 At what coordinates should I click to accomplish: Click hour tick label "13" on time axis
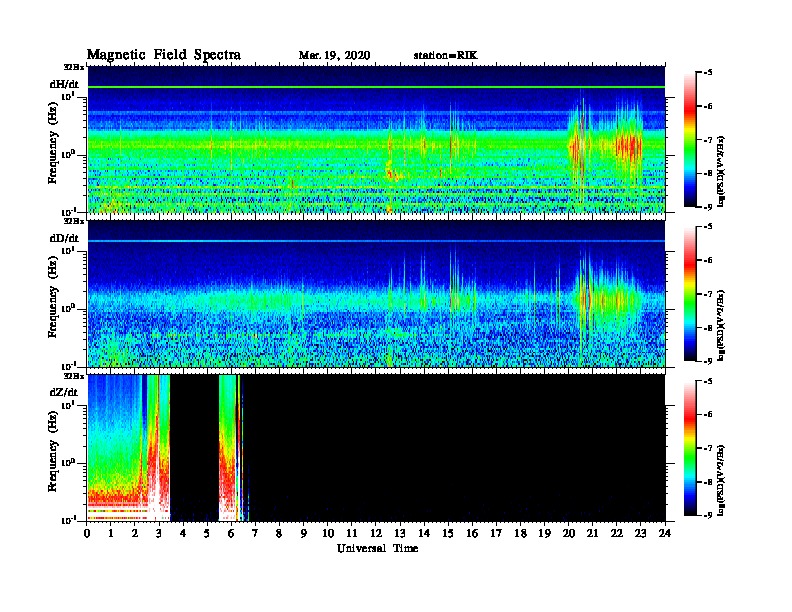[x=400, y=533]
